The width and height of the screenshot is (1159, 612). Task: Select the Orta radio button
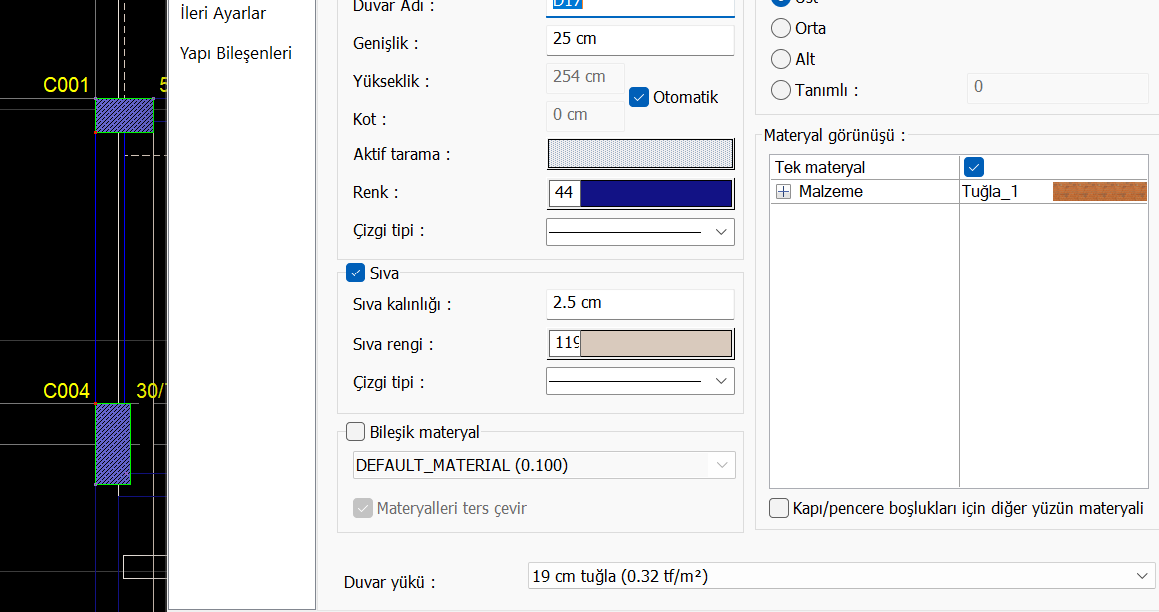point(781,29)
